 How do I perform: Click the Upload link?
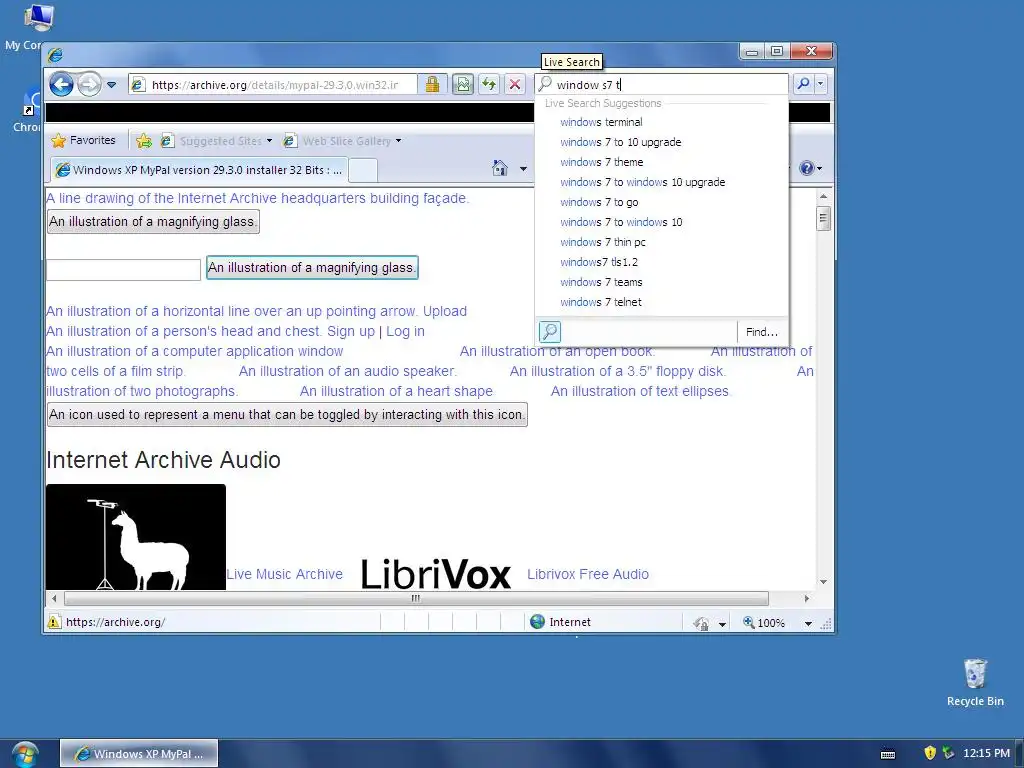(x=445, y=312)
